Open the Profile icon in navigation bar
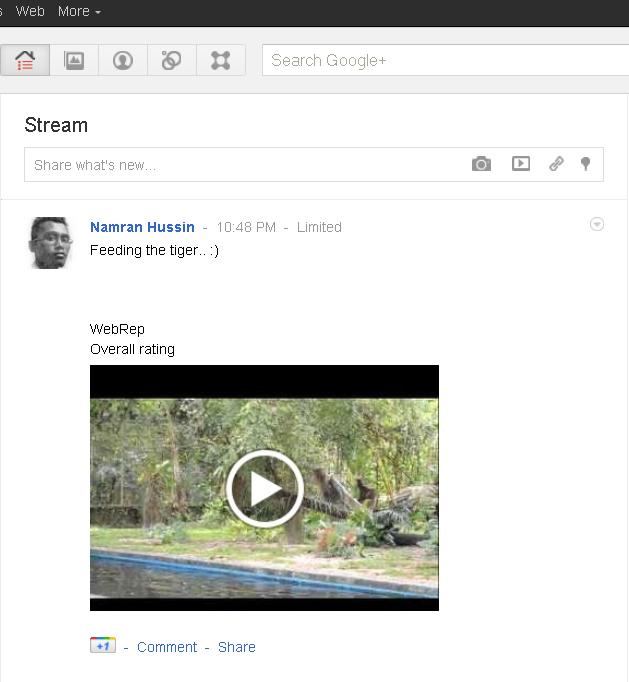This screenshot has height=682, width=629. pyautogui.click(x=123, y=60)
